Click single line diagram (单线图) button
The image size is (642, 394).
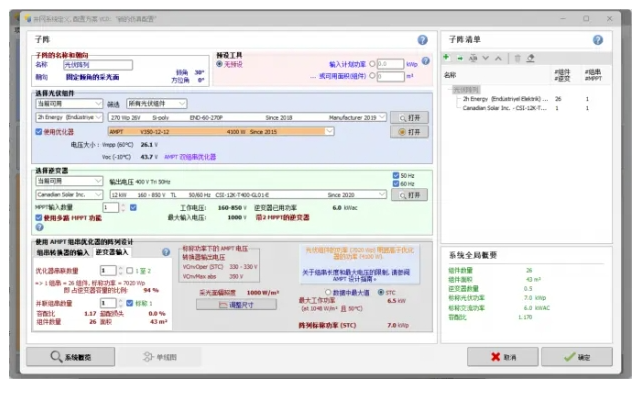click(160, 357)
